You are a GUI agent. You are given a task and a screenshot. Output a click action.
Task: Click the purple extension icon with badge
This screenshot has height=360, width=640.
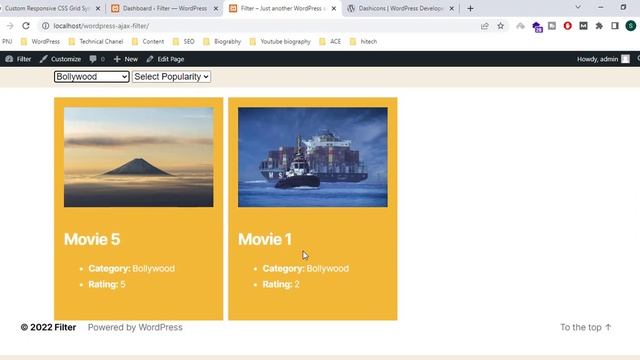(x=537, y=27)
